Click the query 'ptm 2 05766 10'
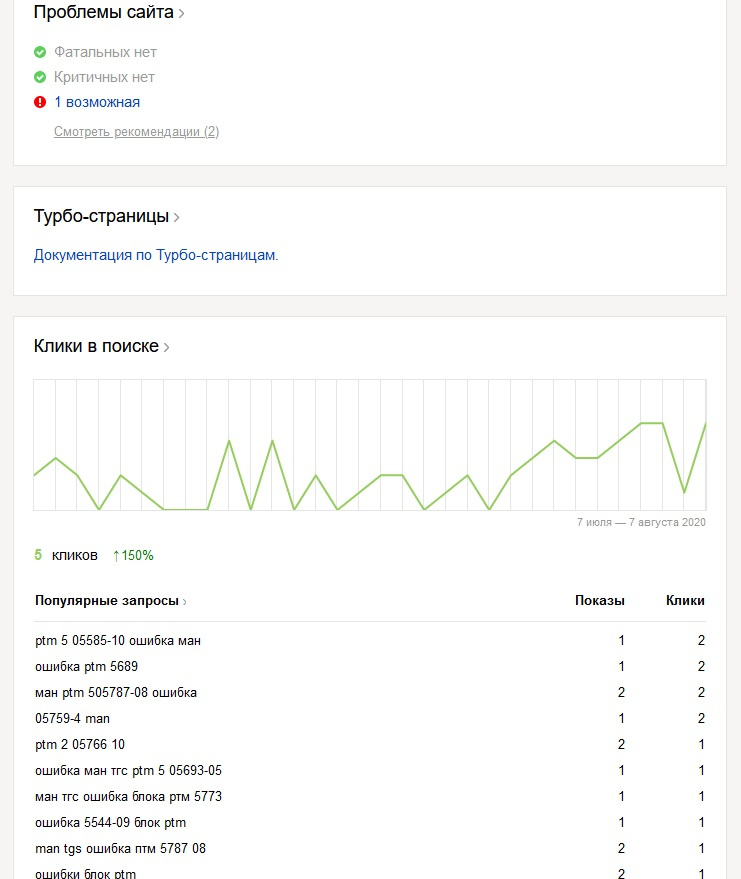The image size is (741, 879). pos(80,744)
